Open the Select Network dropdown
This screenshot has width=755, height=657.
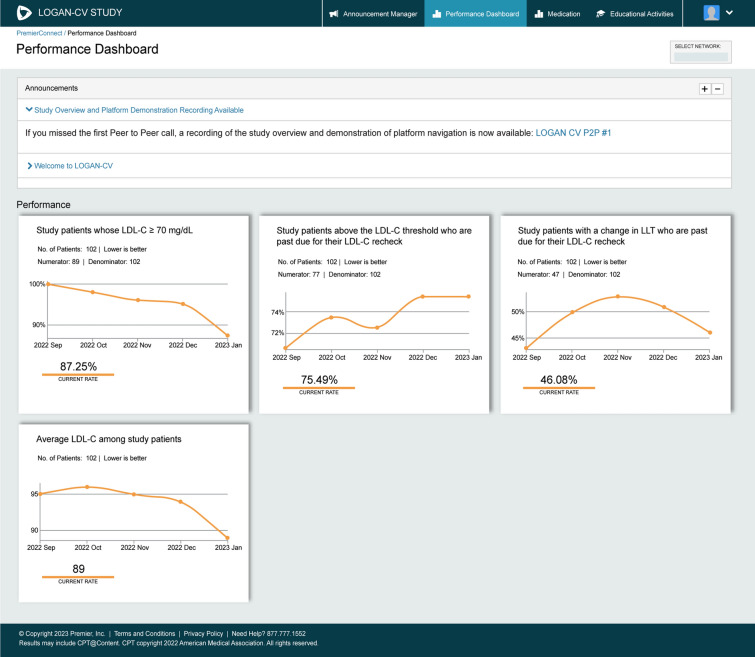[700, 57]
